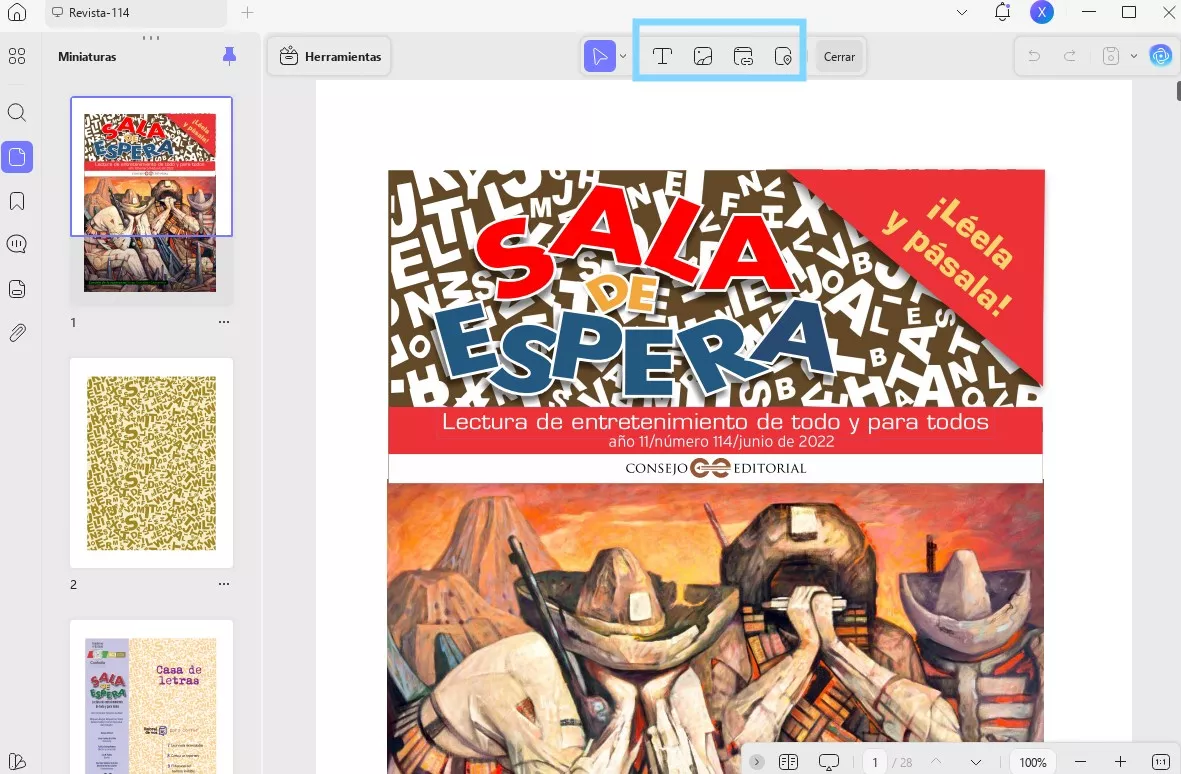
Task: Click the page number input field
Action: pyautogui.click(x=874, y=762)
